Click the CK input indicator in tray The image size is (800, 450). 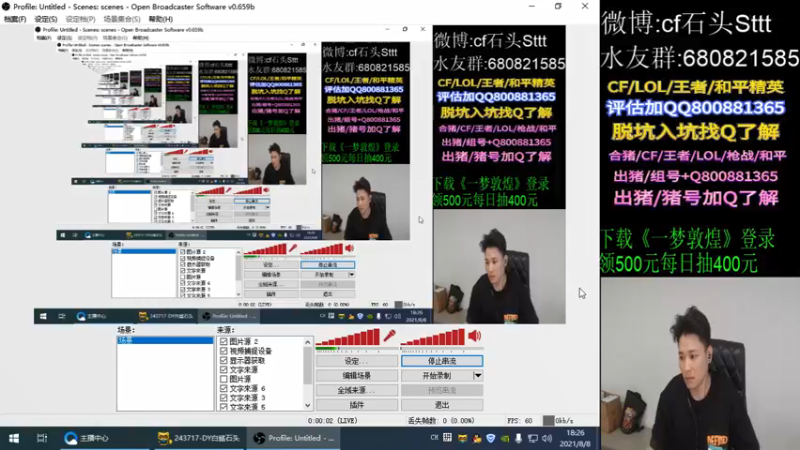coord(435,438)
